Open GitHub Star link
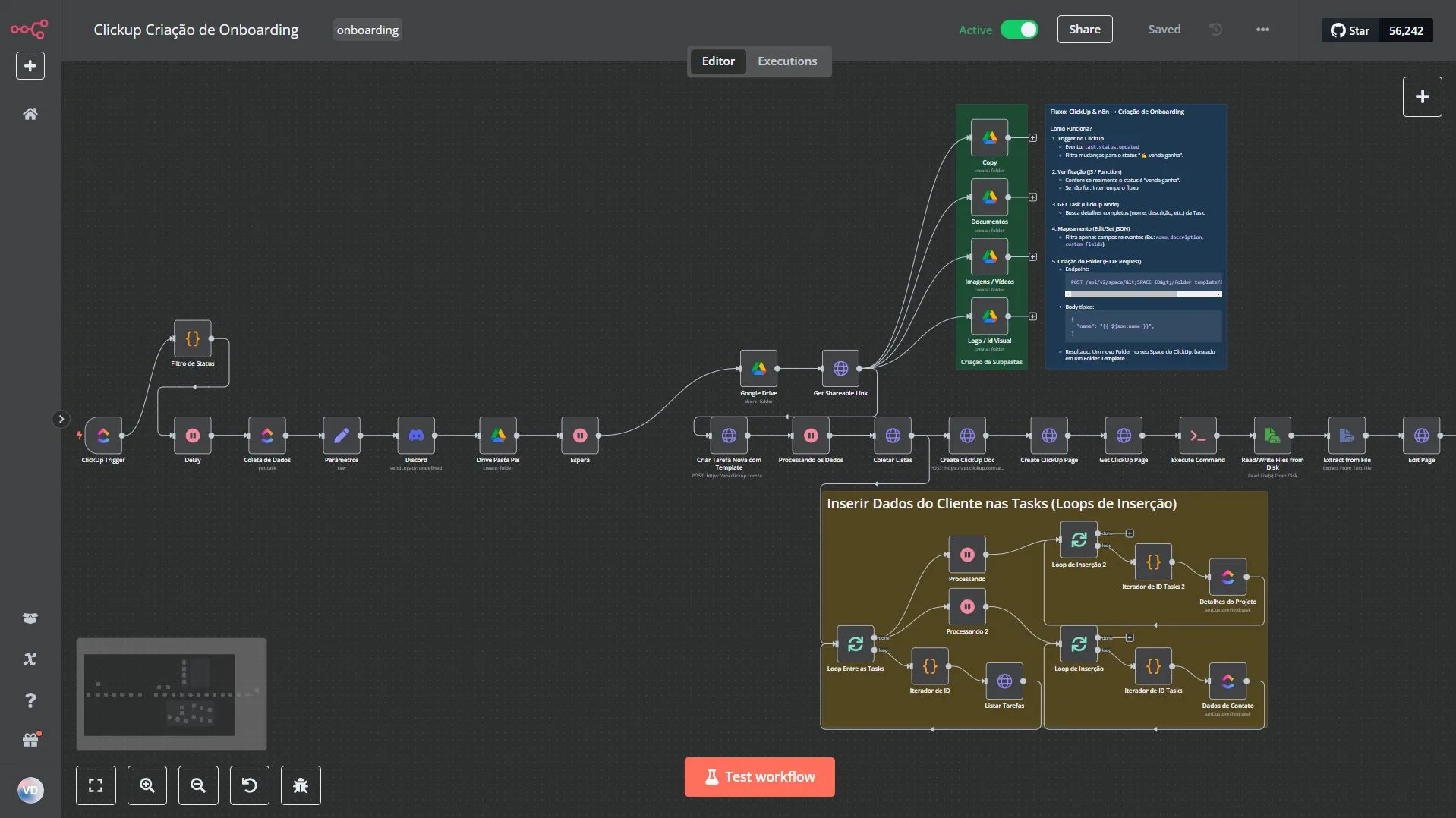This screenshot has height=818, width=1456. (x=1350, y=30)
